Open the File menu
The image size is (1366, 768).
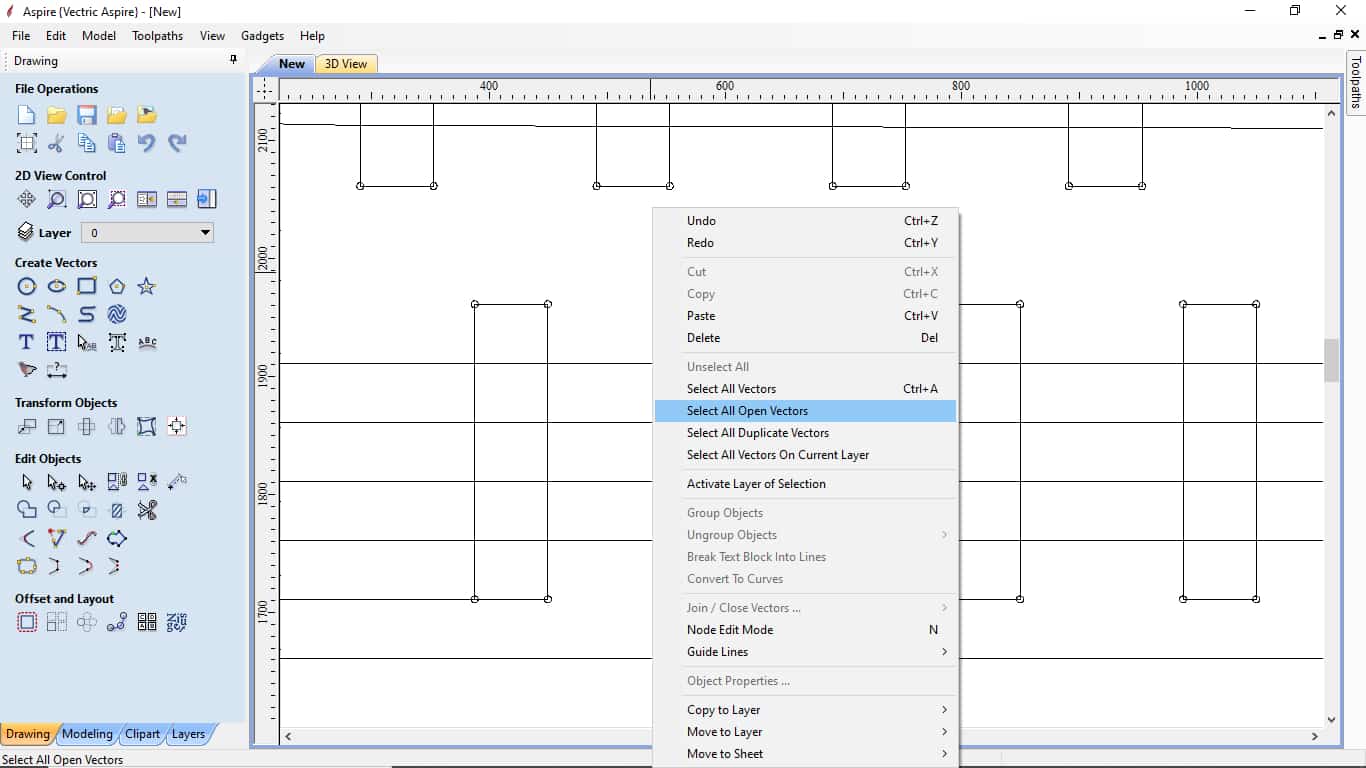(x=21, y=36)
